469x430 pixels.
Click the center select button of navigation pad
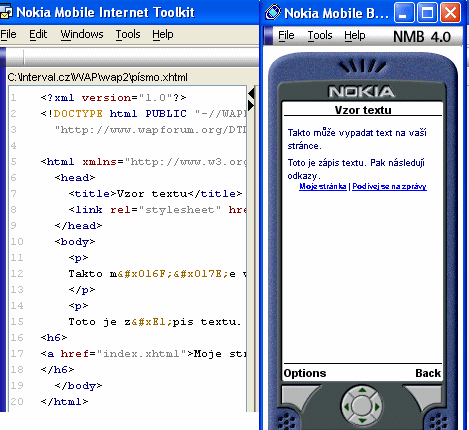(362, 405)
